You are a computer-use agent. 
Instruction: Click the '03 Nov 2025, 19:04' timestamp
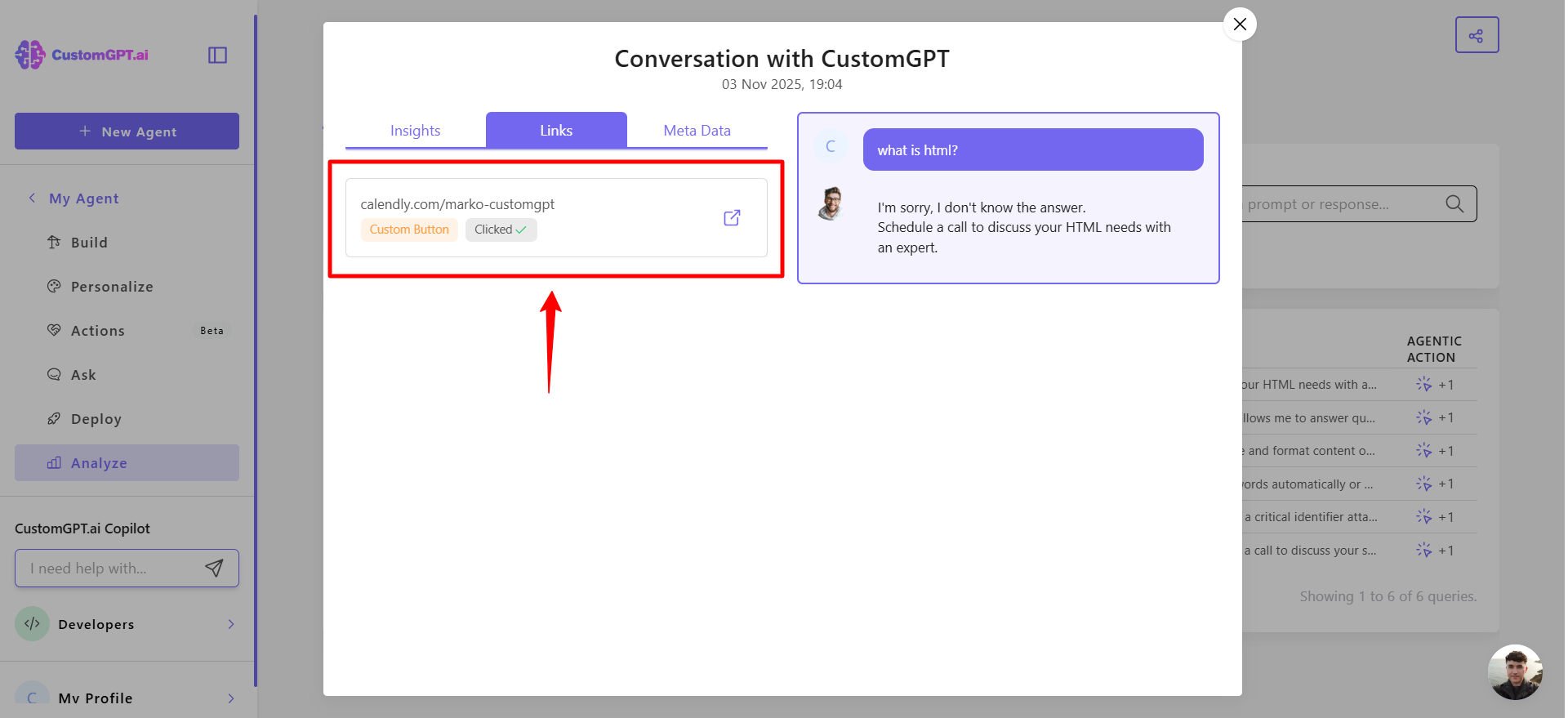782,84
